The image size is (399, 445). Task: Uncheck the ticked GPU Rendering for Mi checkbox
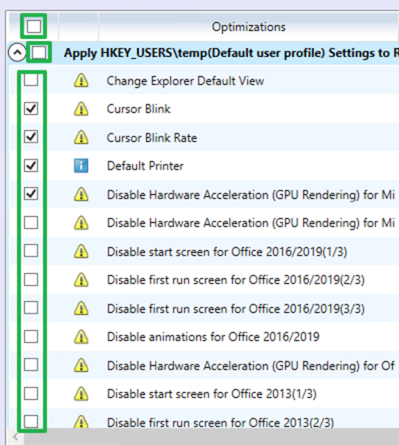[x=31, y=194]
